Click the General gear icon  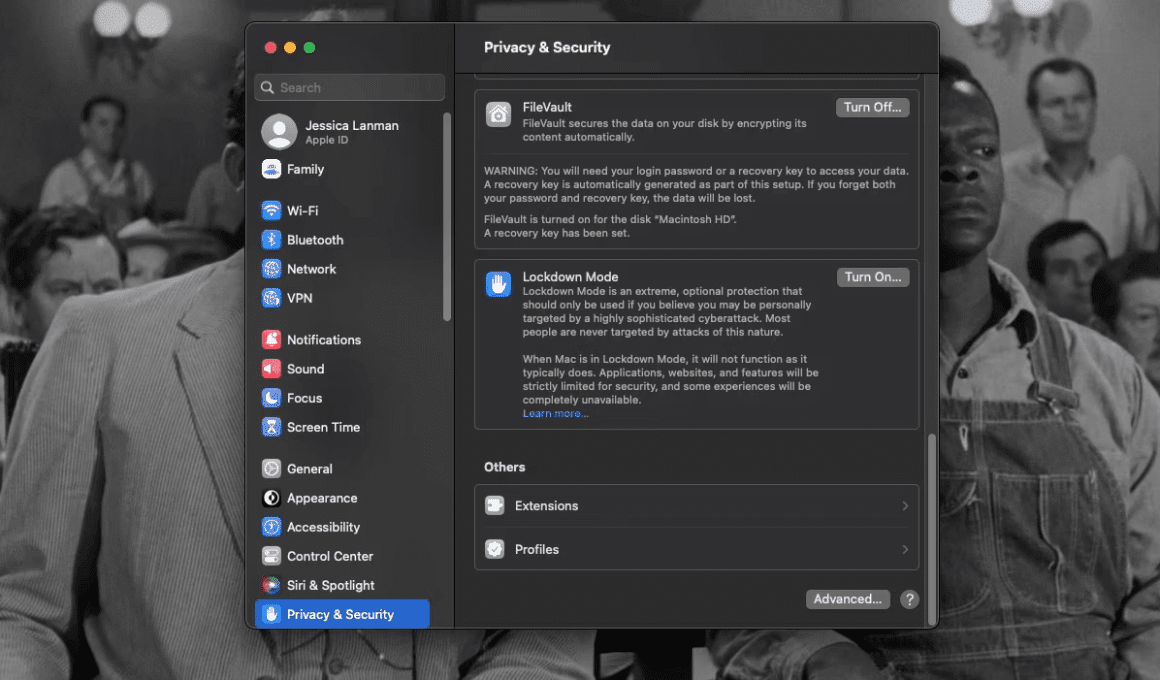click(272, 468)
